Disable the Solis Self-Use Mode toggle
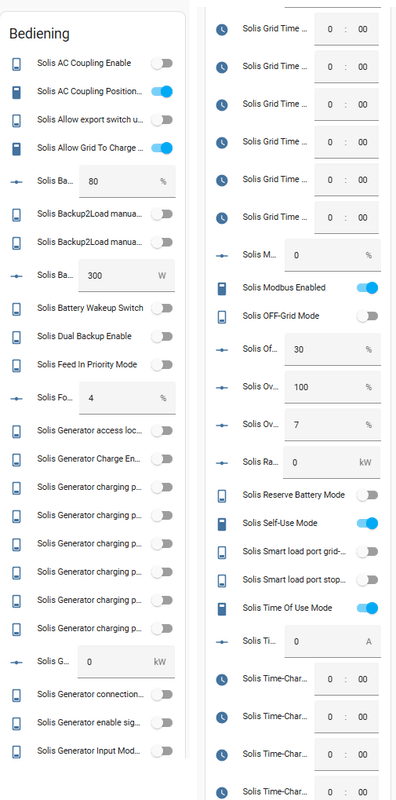Screen dimensions: 396x800 pos(367,523)
